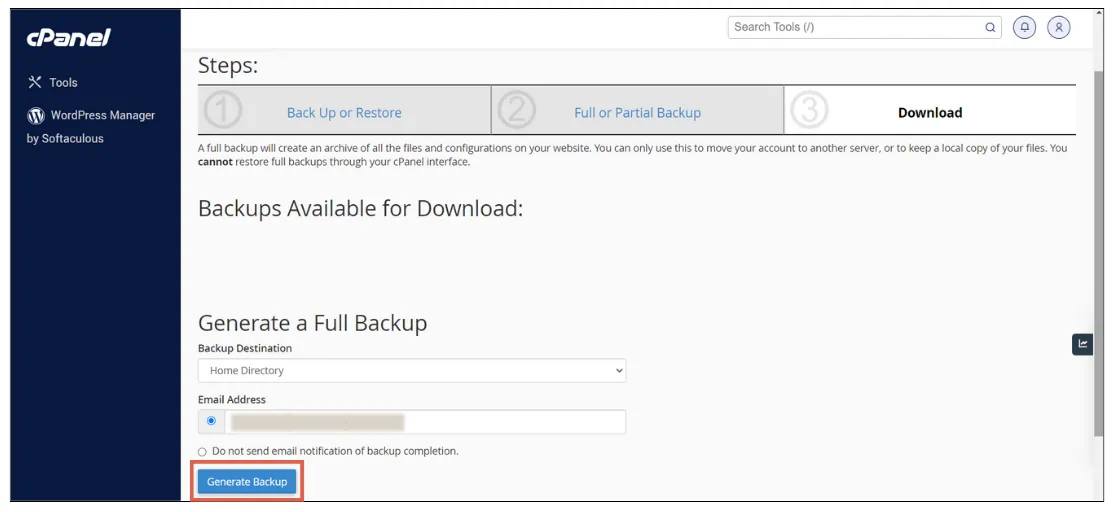The image size is (1112, 512).
Task: Click the Backup Destination label
Action: click(x=245, y=348)
